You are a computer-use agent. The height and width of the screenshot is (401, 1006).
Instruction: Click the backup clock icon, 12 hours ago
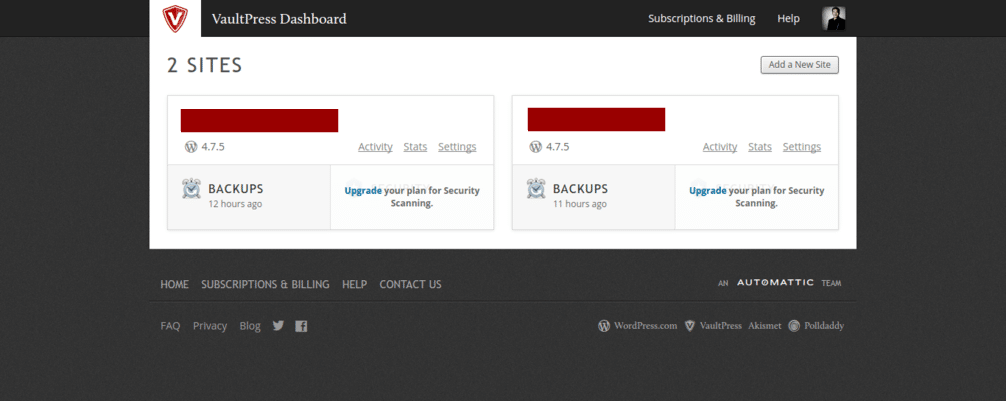tap(191, 189)
